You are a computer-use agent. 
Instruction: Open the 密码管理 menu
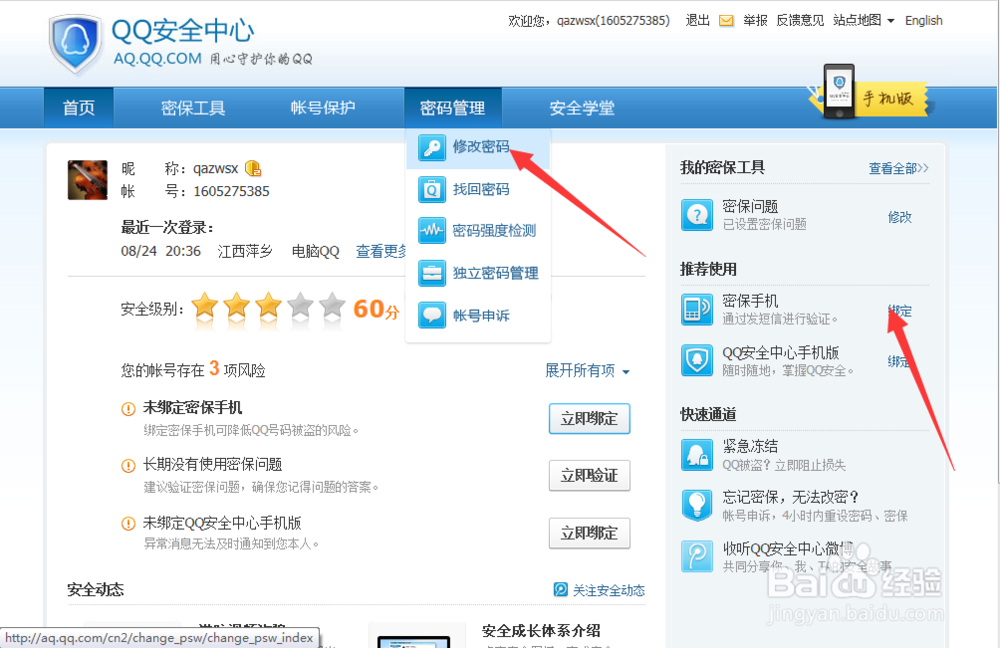click(x=453, y=107)
